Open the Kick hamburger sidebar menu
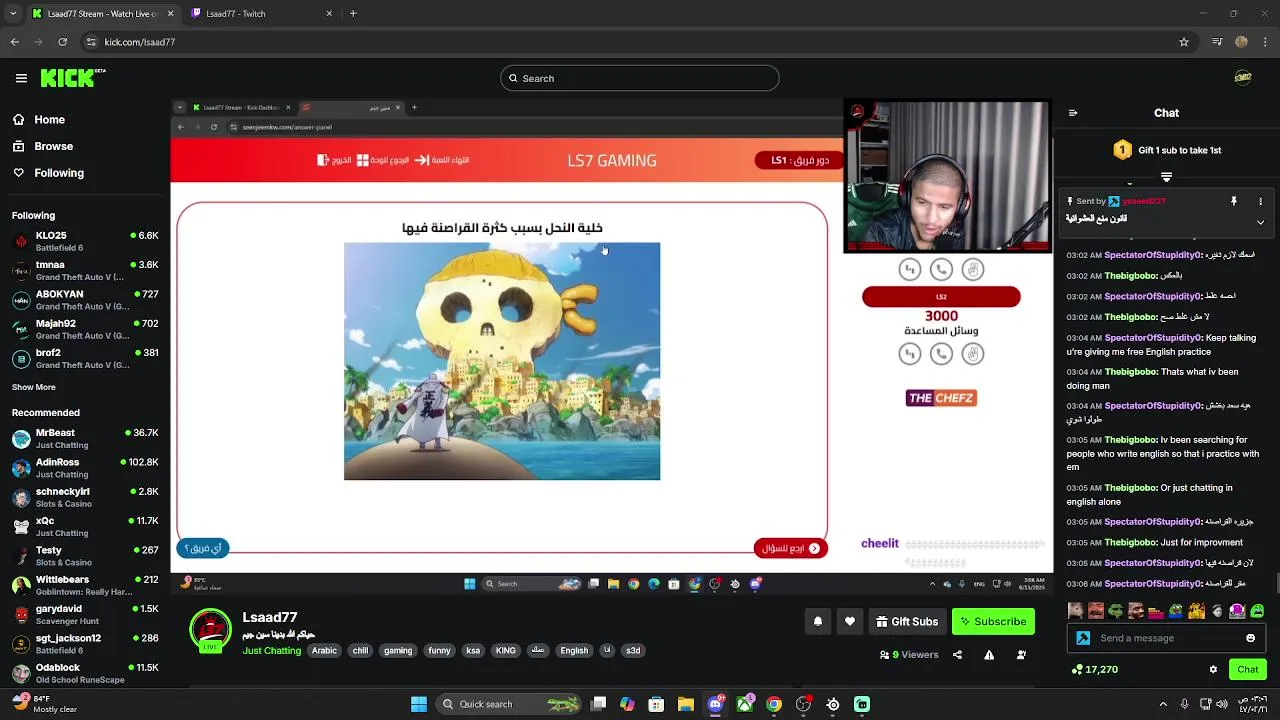This screenshot has height=720, width=1280. (21, 78)
